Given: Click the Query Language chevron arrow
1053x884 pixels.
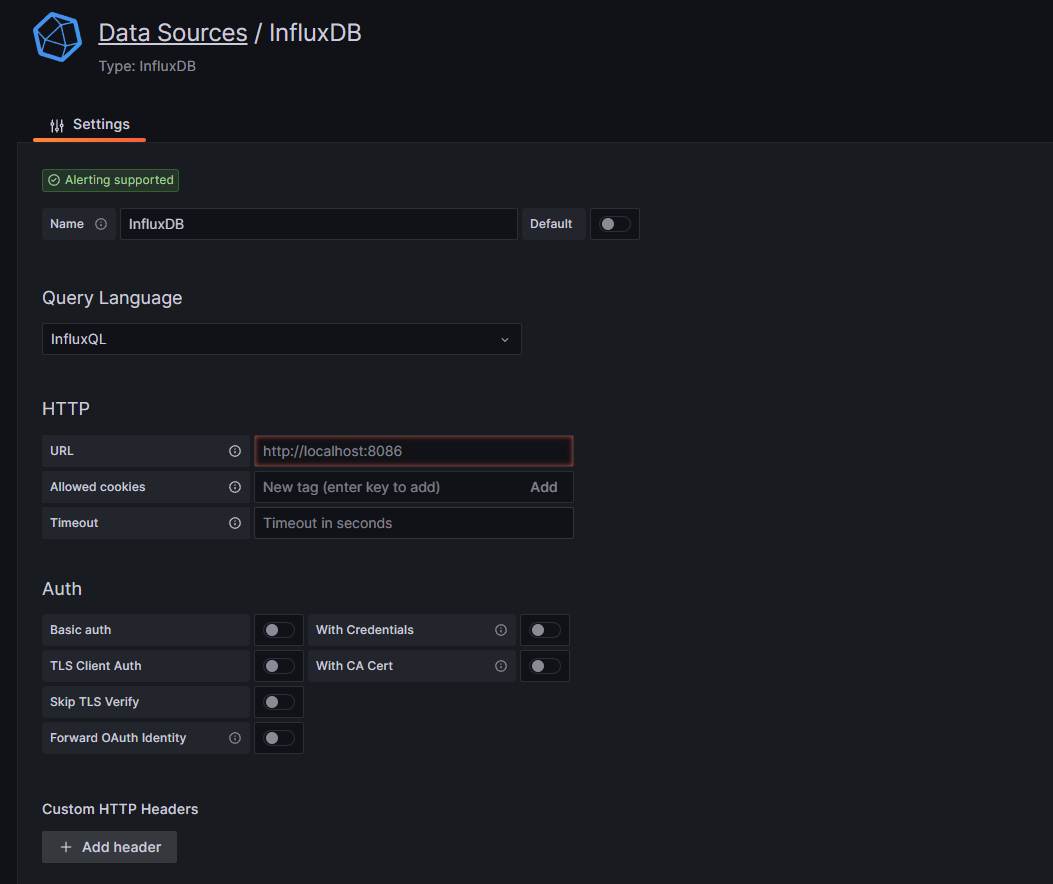Looking at the screenshot, I should point(504,339).
